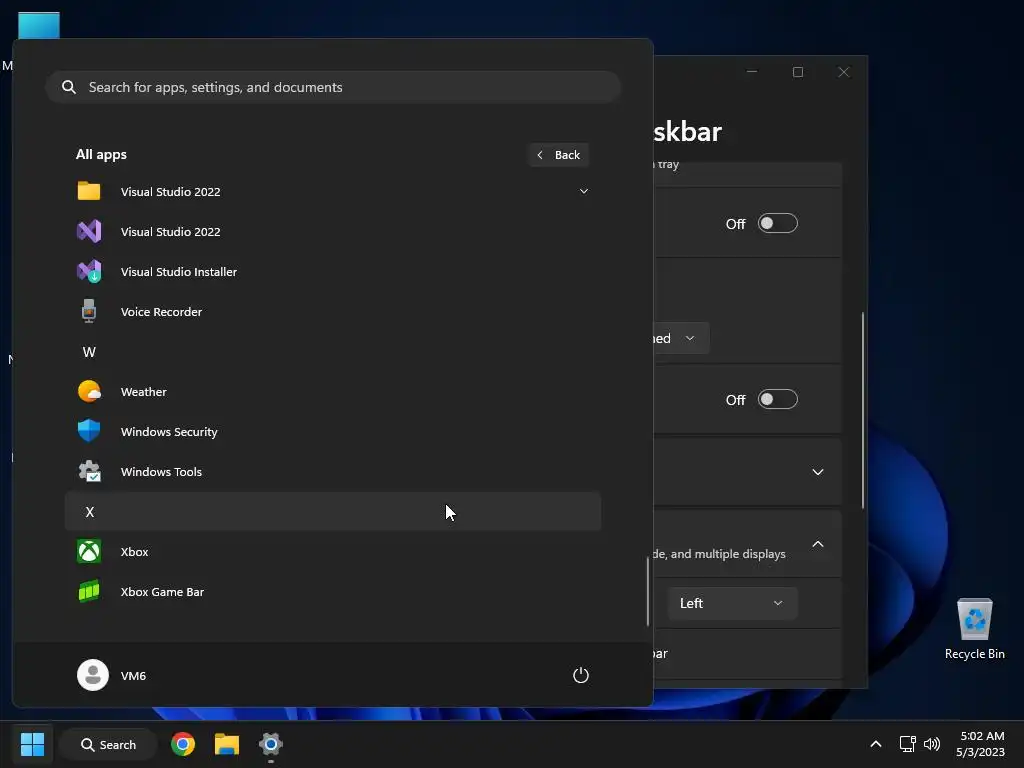Open the Visual Studio 2022 purple app icon
Viewport: 1024px width, 768px height.
click(x=89, y=232)
